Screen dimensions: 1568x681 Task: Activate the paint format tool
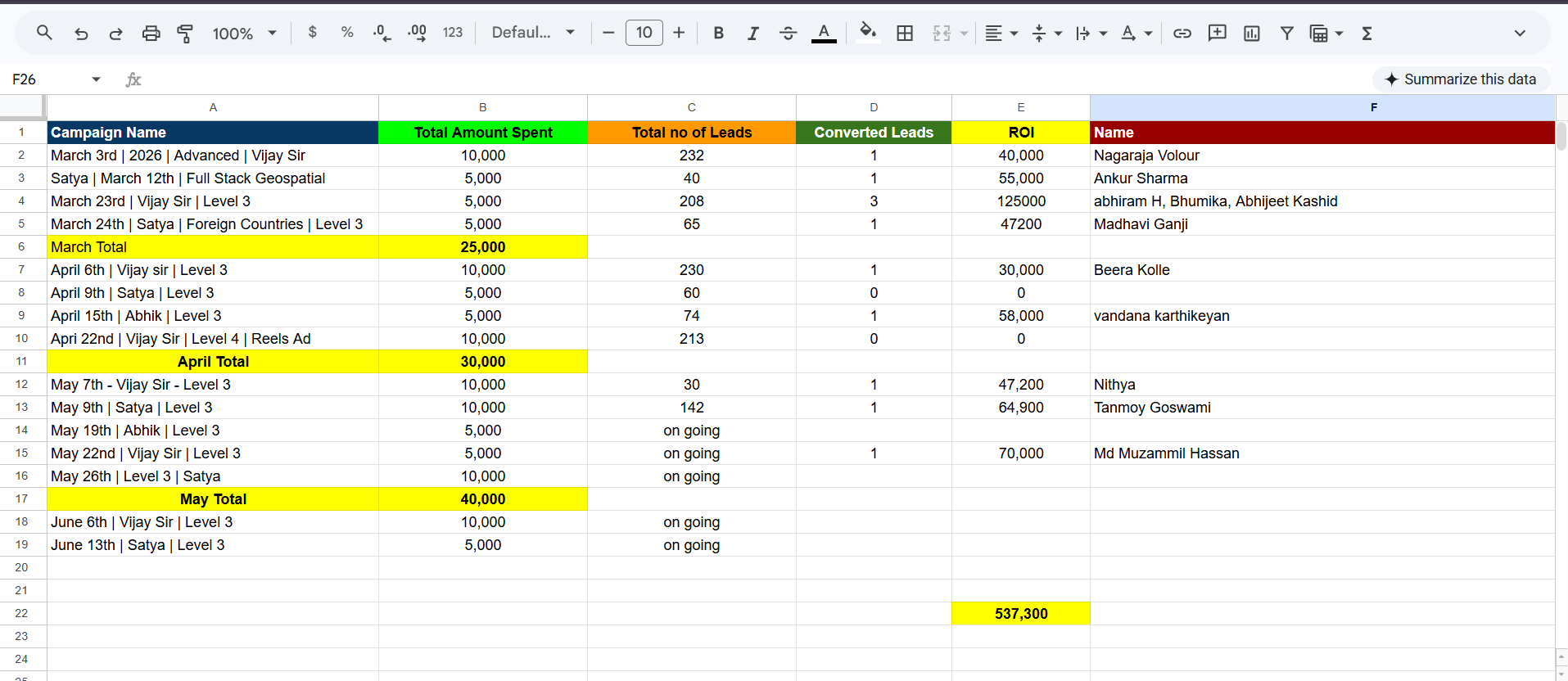click(x=186, y=33)
